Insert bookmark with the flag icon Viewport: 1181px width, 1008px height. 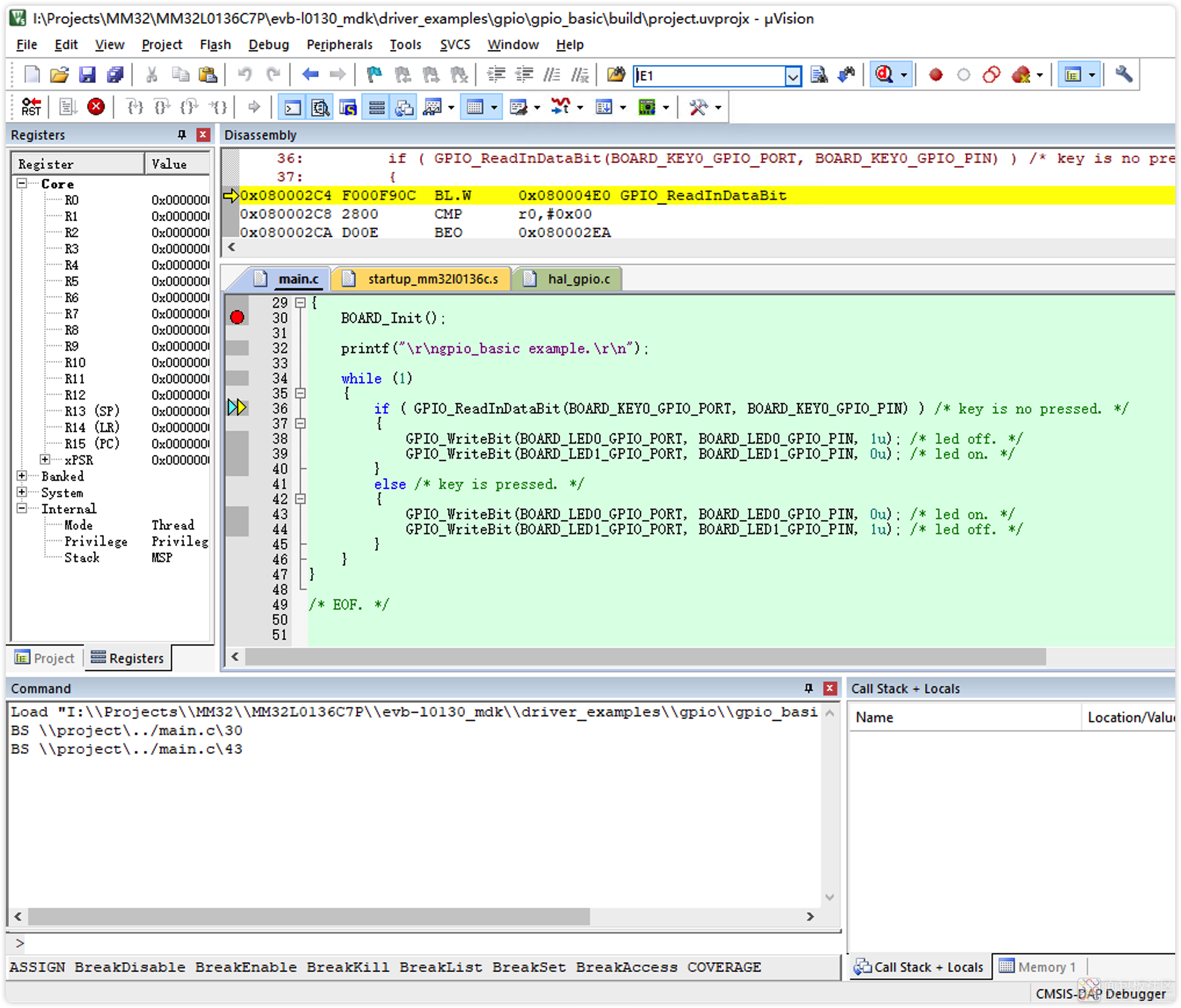375,75
